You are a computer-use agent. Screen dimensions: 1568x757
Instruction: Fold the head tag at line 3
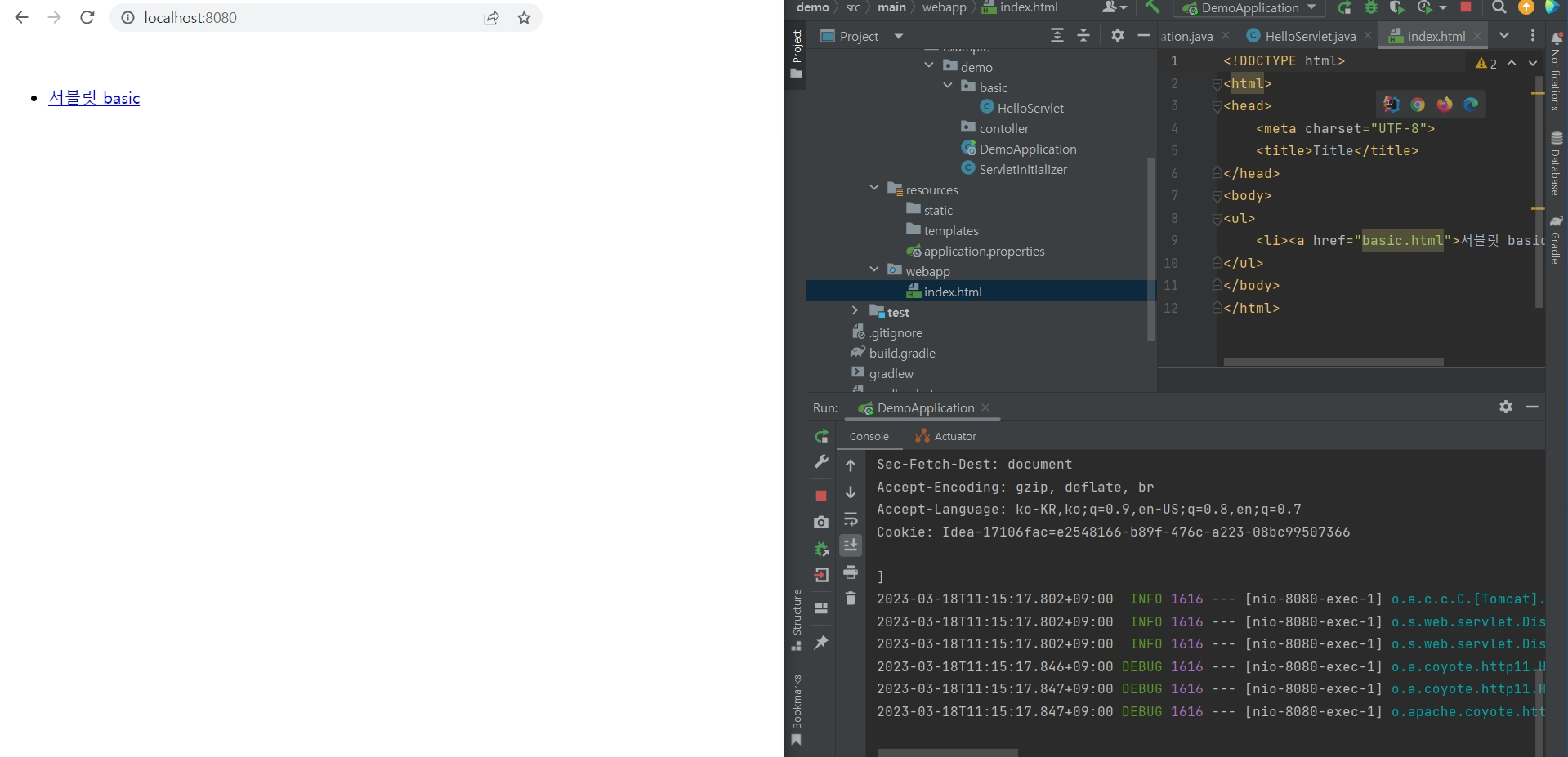pos(1217,106)
